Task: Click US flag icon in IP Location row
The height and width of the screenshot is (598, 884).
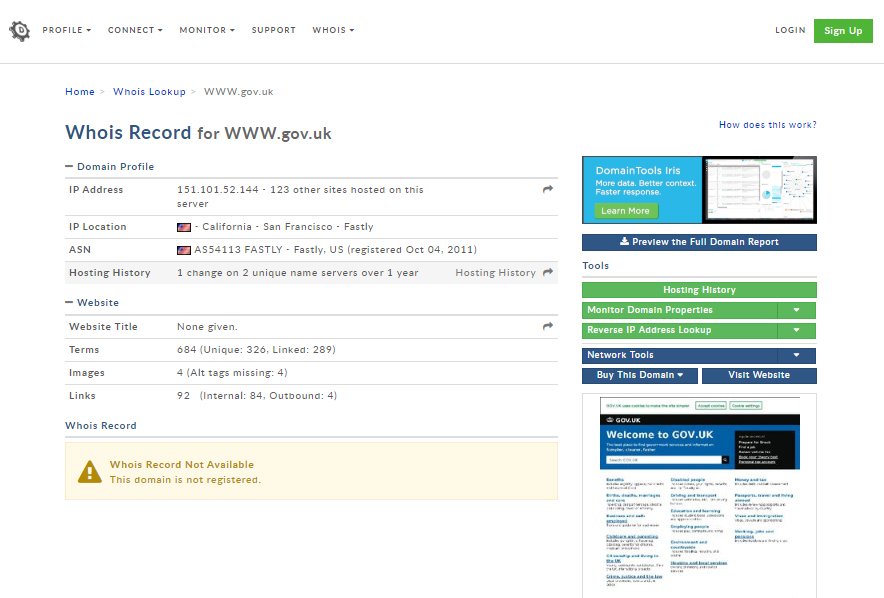Action: coord(184,227)
